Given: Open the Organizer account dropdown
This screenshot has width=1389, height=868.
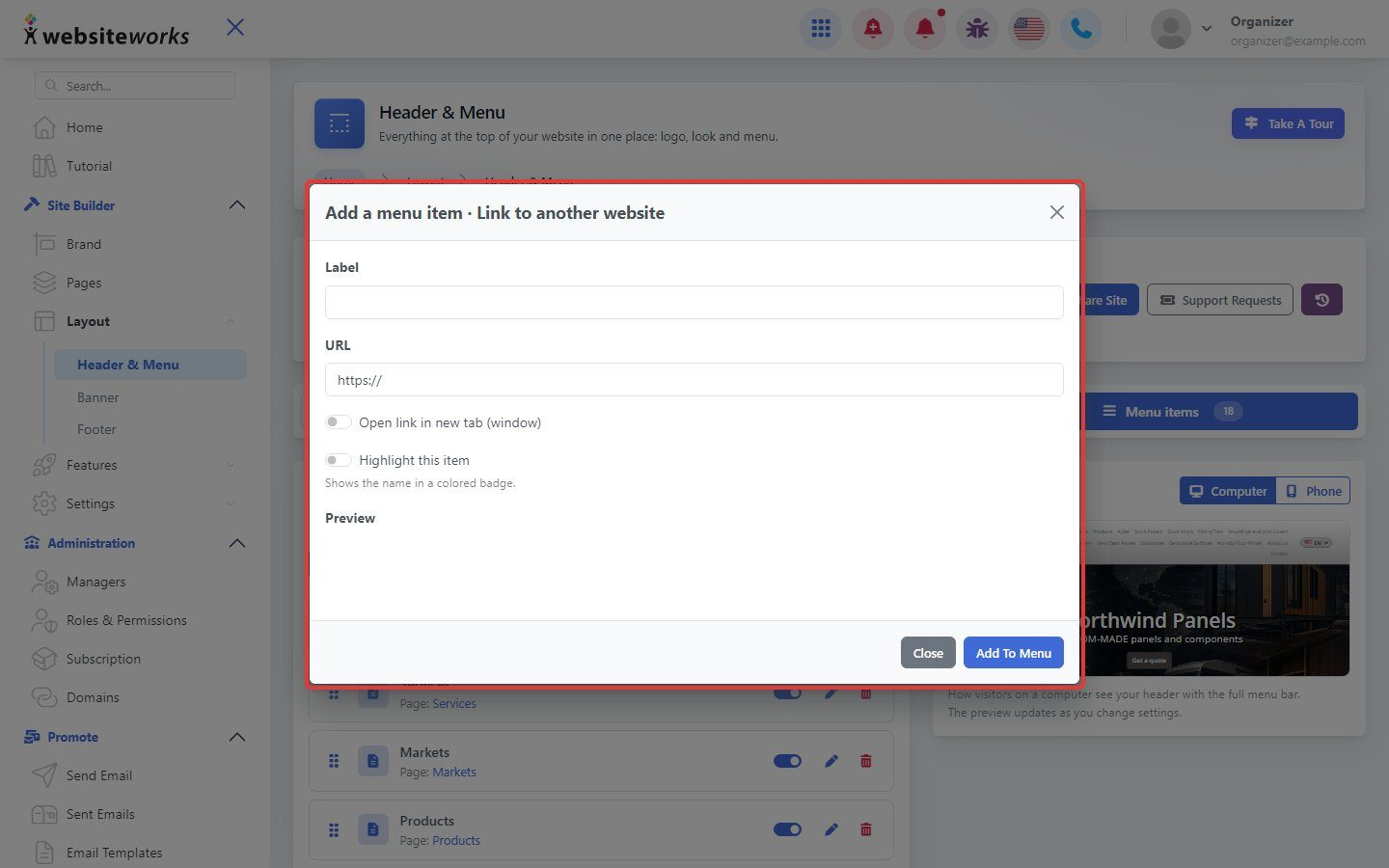Looking at the screenshot, I should (x=1258, y=30).
